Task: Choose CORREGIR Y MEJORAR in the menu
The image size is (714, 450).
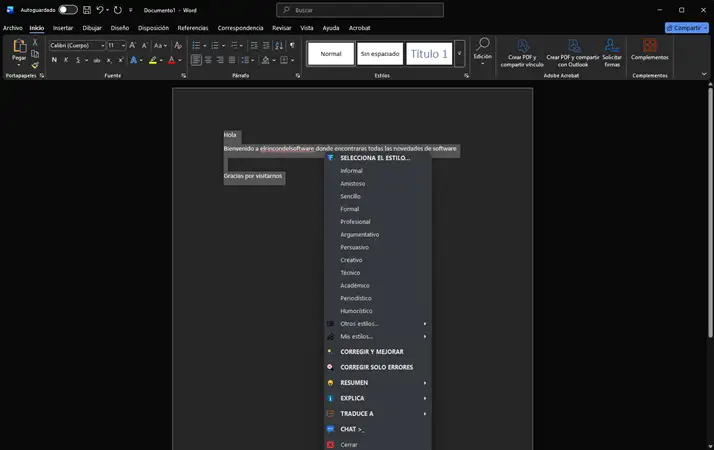Action: pyautogui.click(x=371, y=352)
